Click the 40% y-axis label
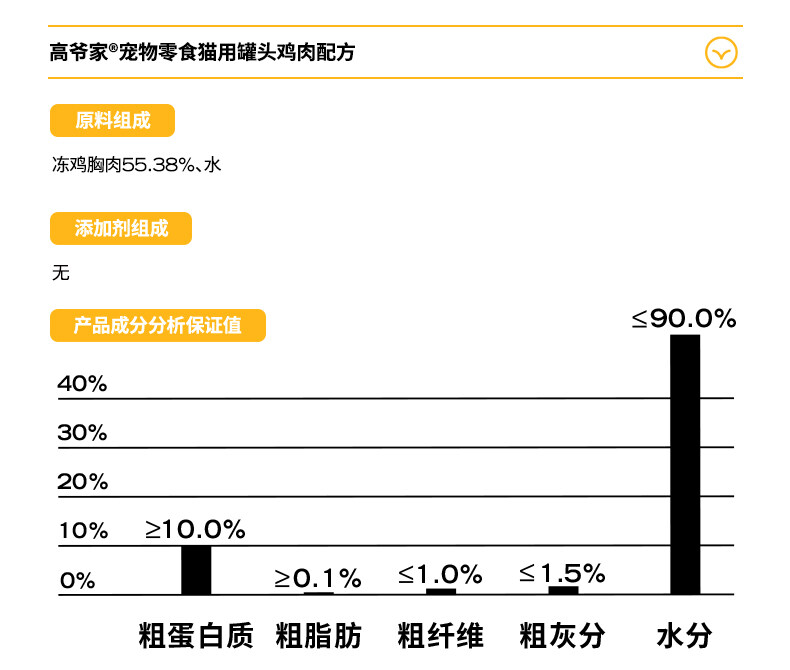This screenshot has height=670, width=790. [82, 384]
